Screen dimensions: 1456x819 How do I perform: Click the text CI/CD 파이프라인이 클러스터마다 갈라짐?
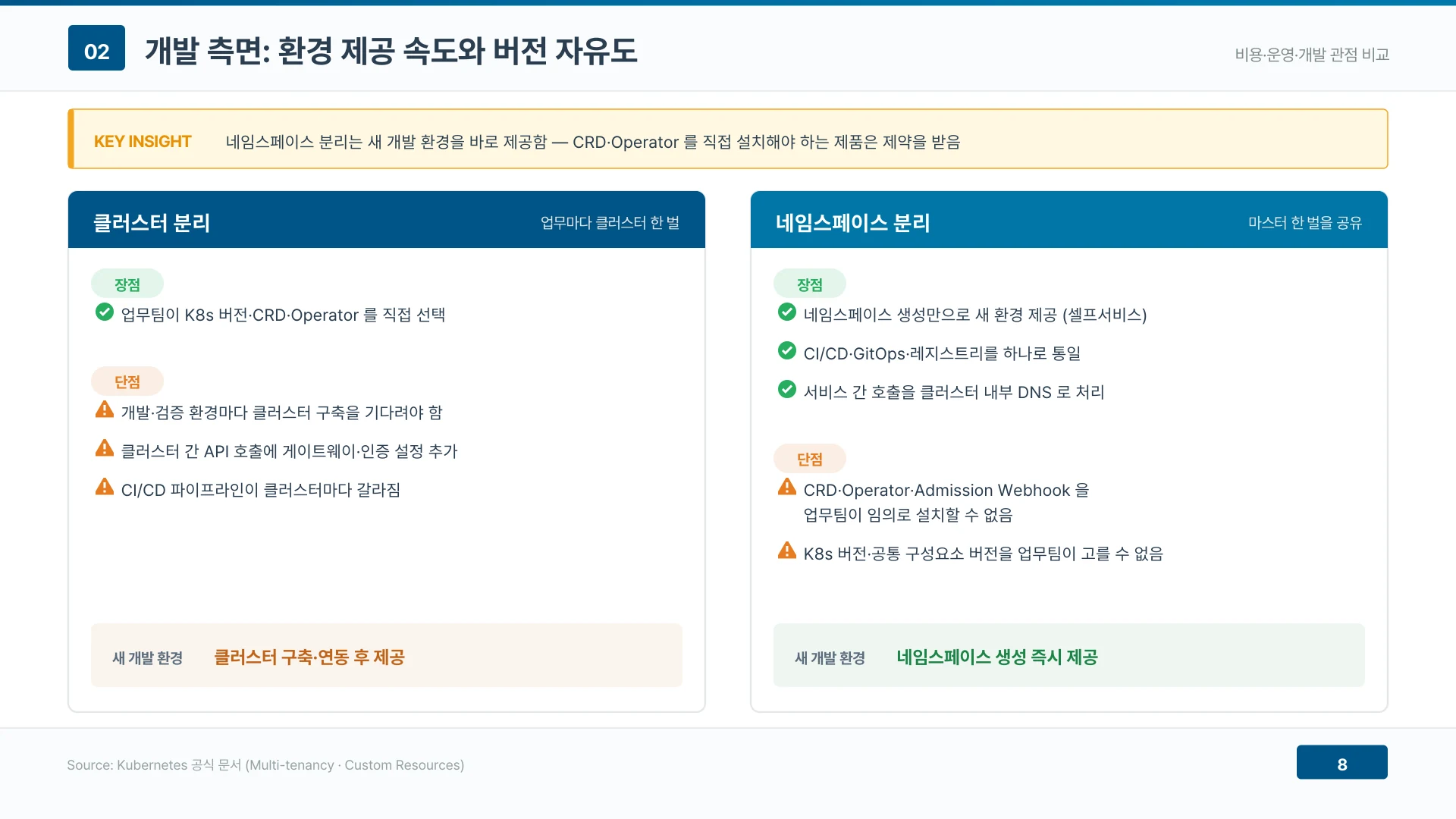(x=261, y=490)
